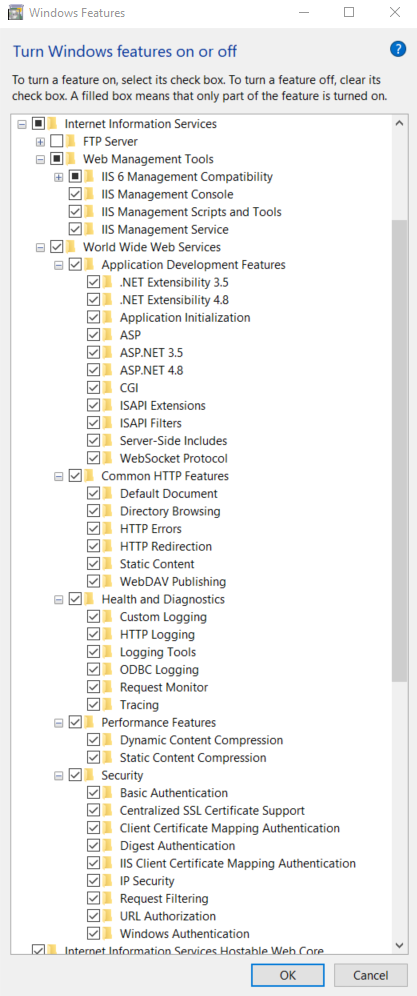417x996 pixels.
Task: Select the ODBC Logging tree item
Action: click(159, 670)
